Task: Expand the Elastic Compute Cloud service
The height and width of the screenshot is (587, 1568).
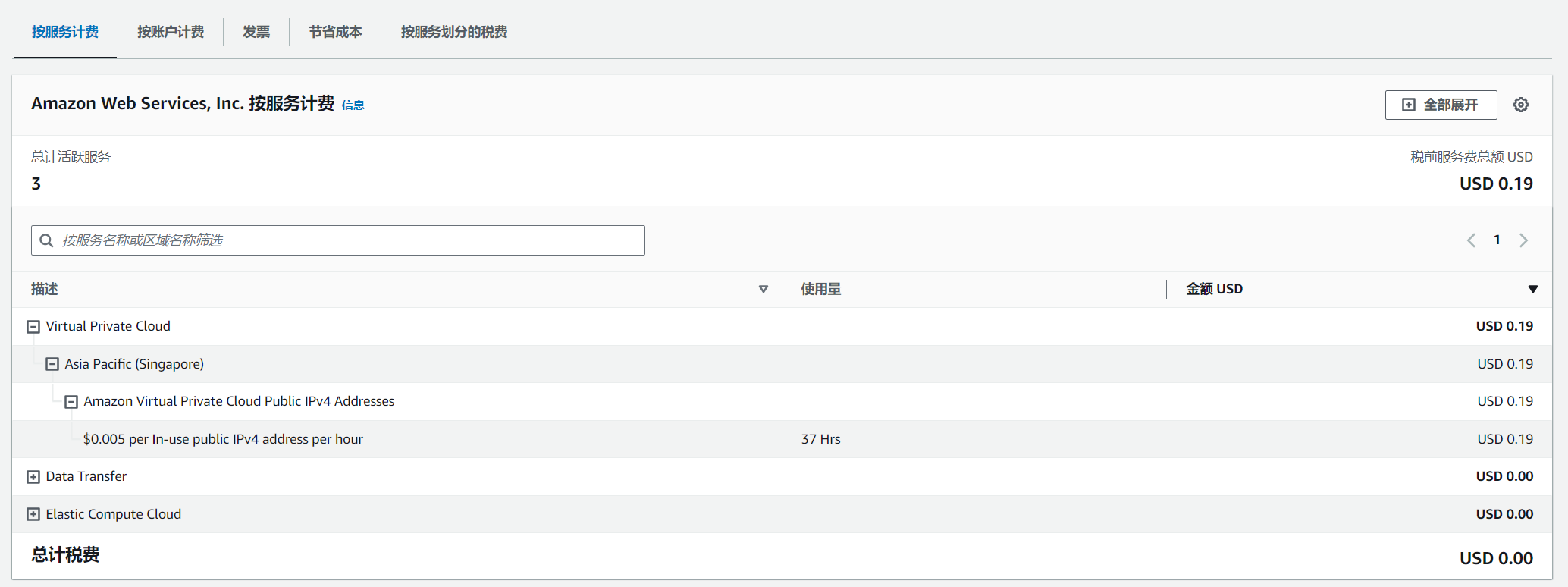Action: pyautogui.click(x=33, y=514)
